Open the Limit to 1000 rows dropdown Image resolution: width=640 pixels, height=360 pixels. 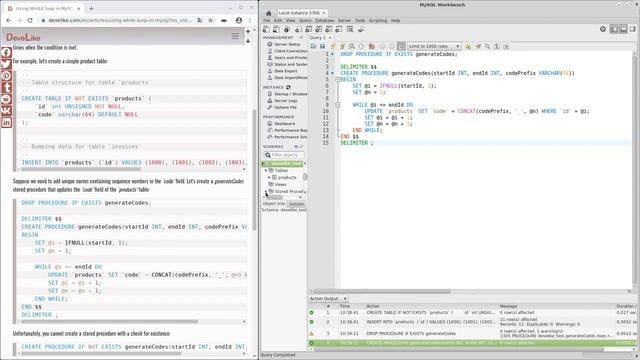click(x=434, y=47)
